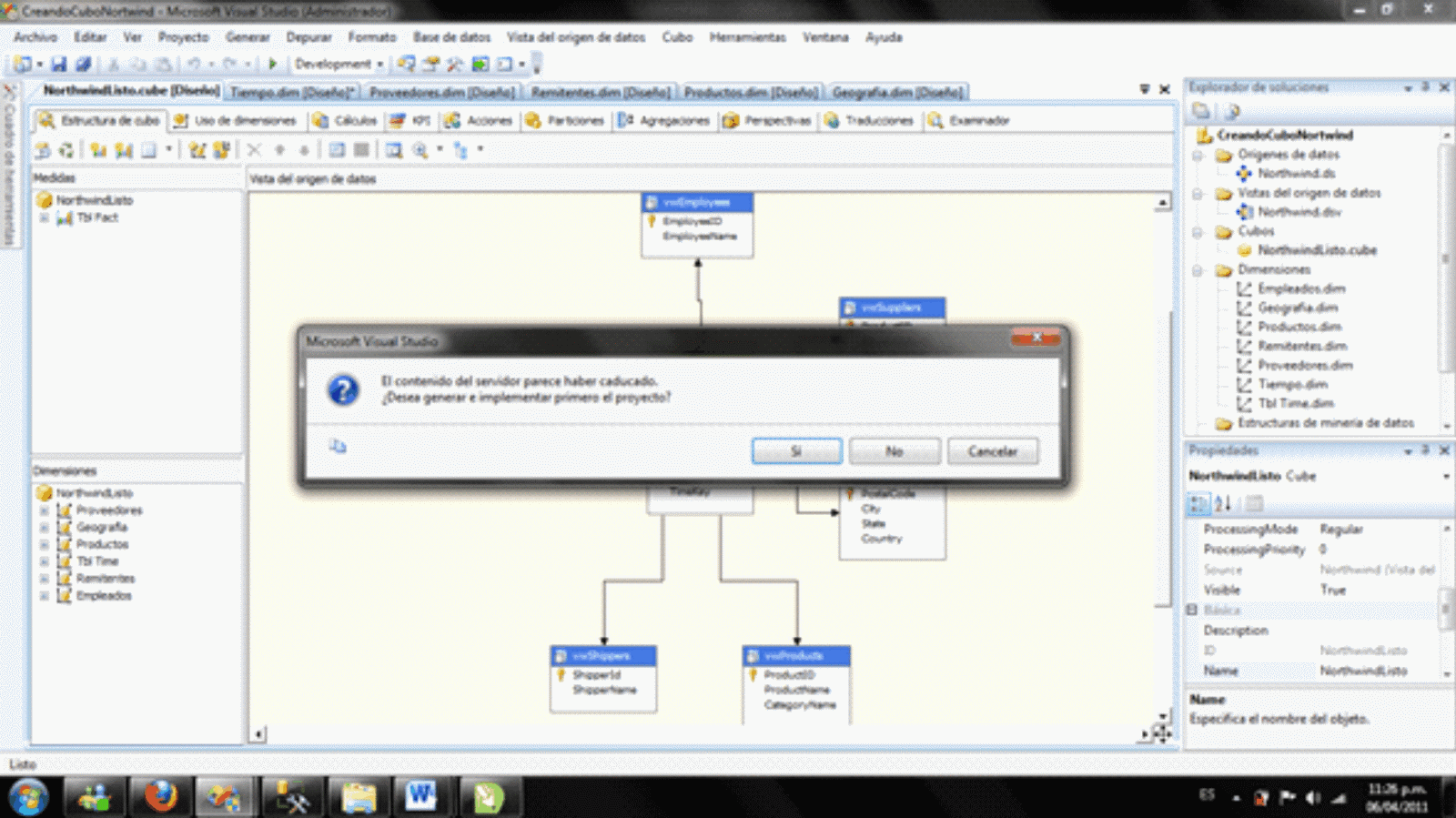Open the Archivo menu
1456x818 pixels.
pos(35,37)
